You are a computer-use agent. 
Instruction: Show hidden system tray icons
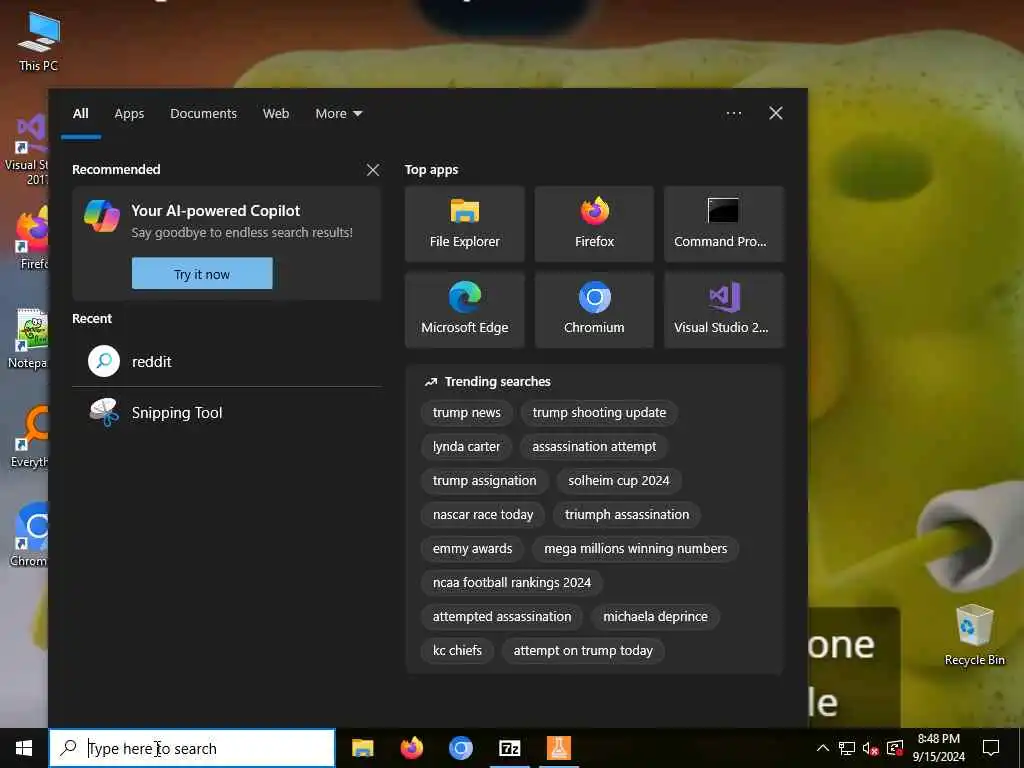pyautogui.click(x=823, y=748)
